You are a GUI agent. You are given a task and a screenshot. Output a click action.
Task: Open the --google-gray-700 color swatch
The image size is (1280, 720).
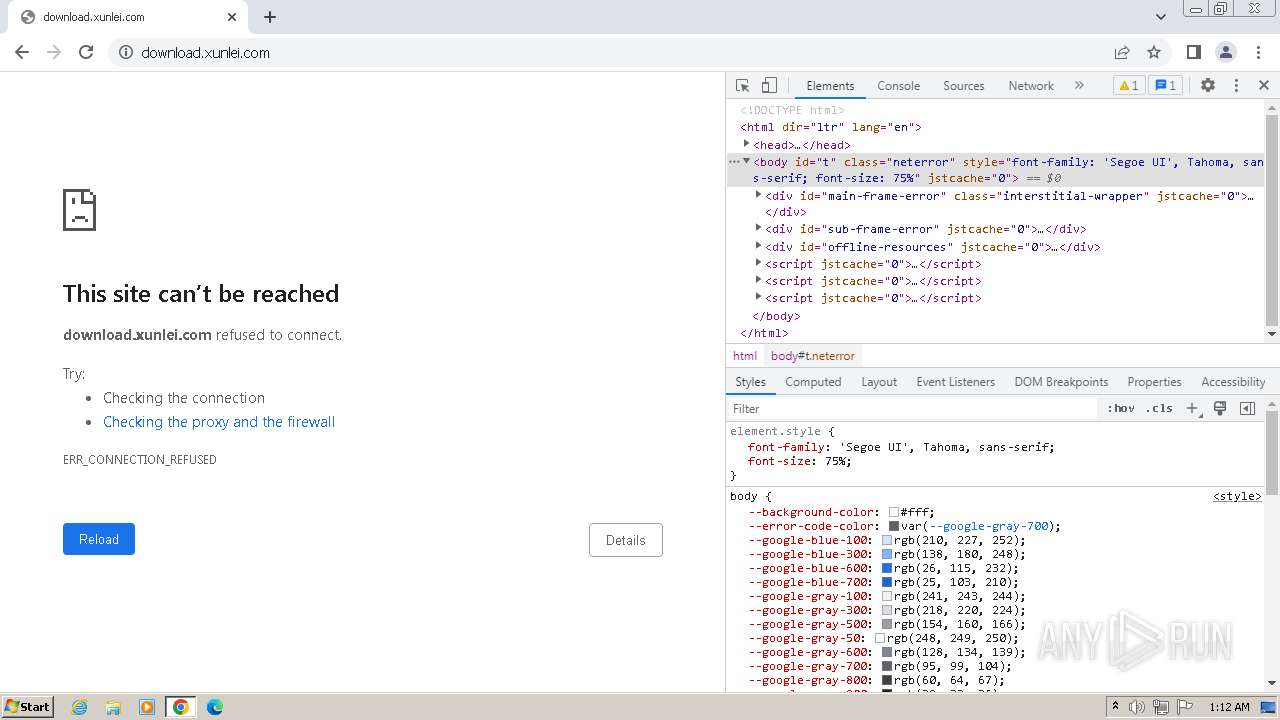(x=887, y=666)
